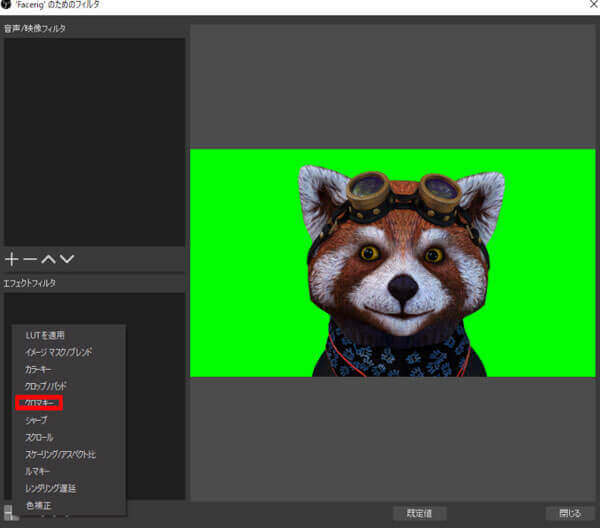Move filter down with the down-arrow icon
Viewport: 600px width, 528px height.
[x=67, y=259]
